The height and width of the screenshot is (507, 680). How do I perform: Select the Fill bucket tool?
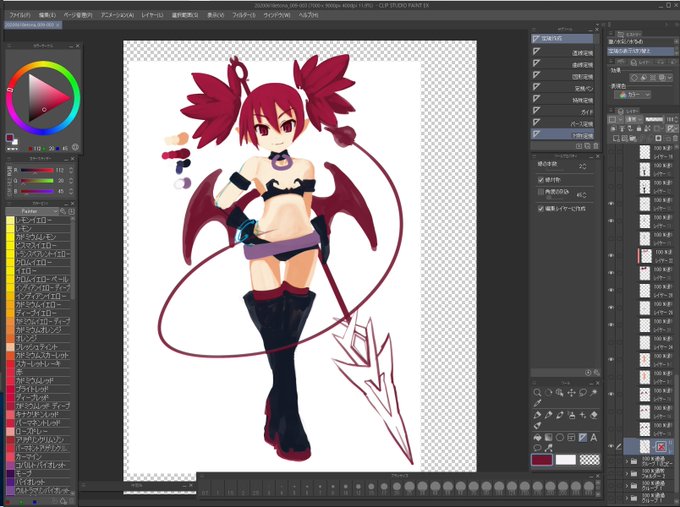(537, 438)
